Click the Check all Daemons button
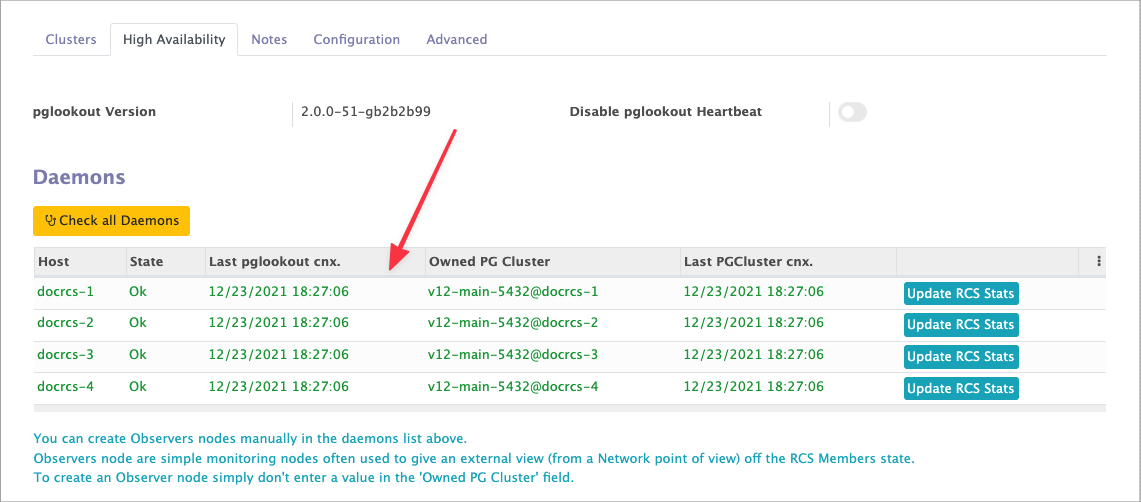This screenshot has height=502, width=1141. pyautogui.click(x=111, y=220)
